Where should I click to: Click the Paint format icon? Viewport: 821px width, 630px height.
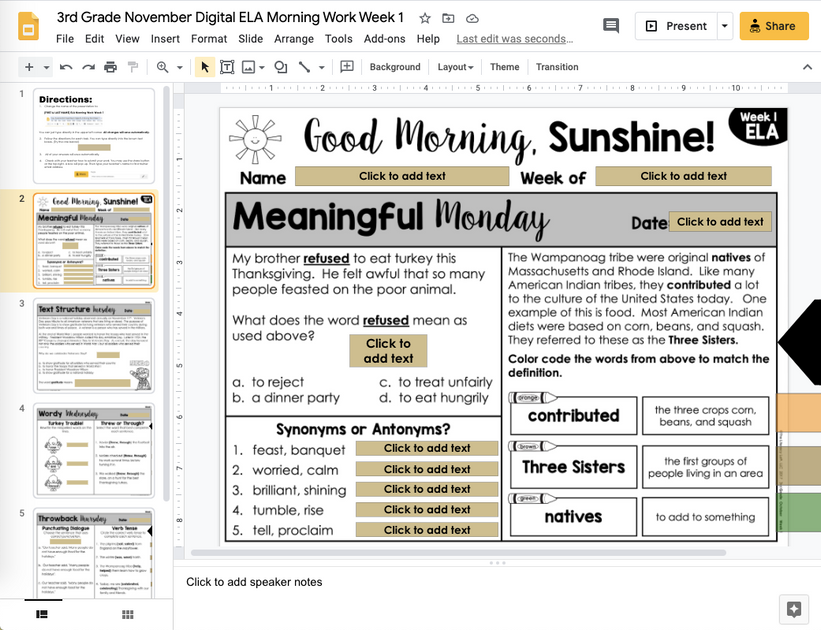pos(131,67)
